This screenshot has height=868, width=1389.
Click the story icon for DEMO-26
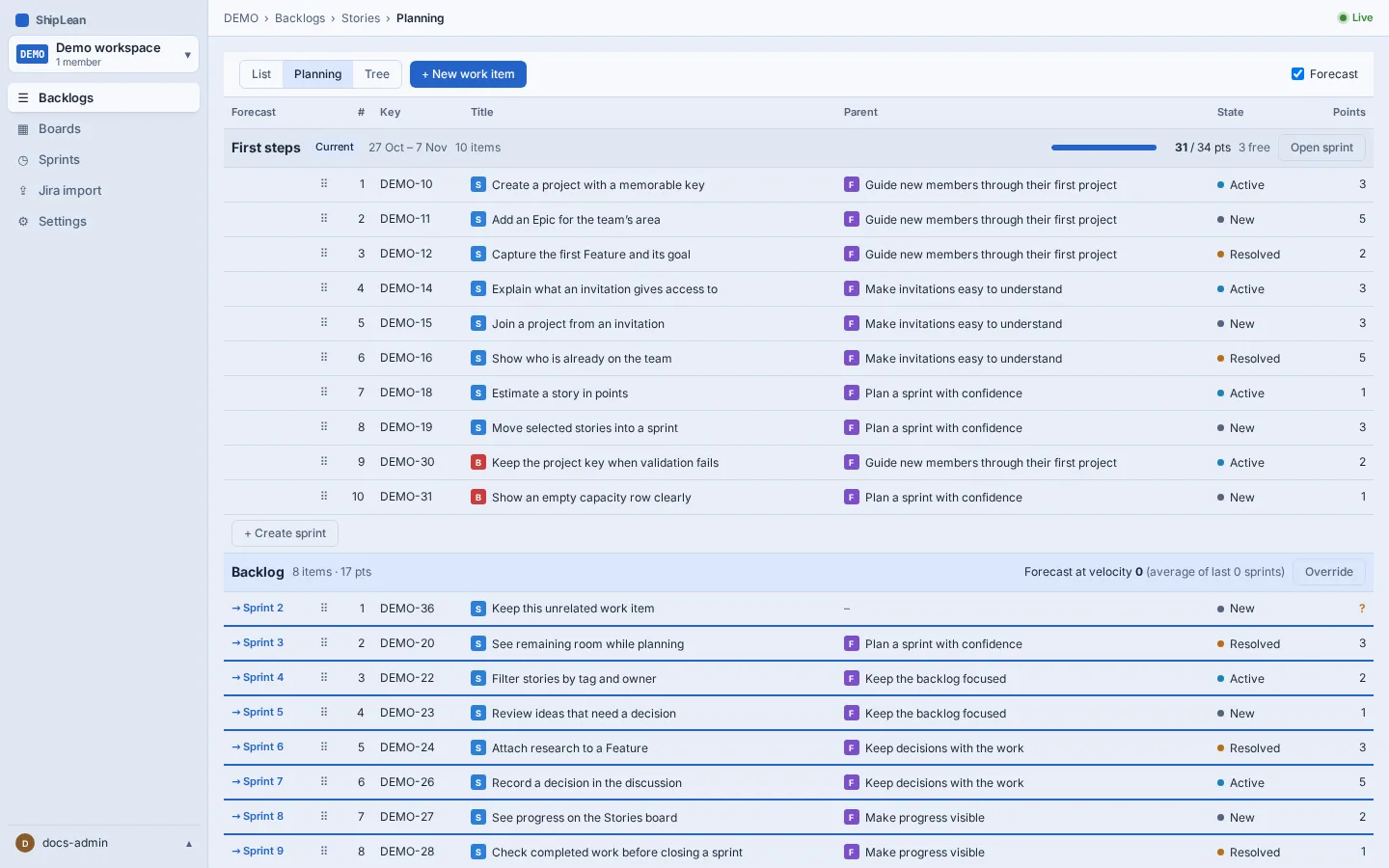478,783
